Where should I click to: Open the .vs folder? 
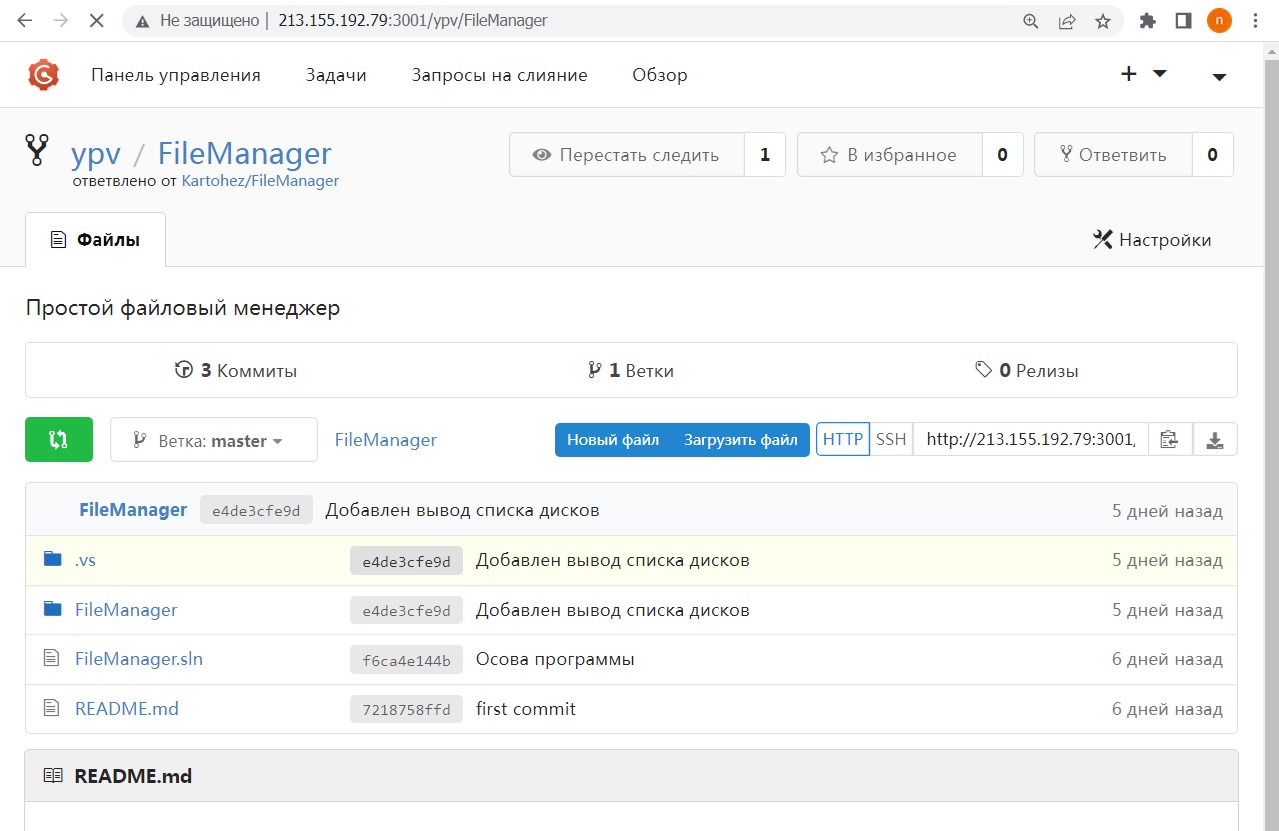pyautogui.click(x=85, y=560)
